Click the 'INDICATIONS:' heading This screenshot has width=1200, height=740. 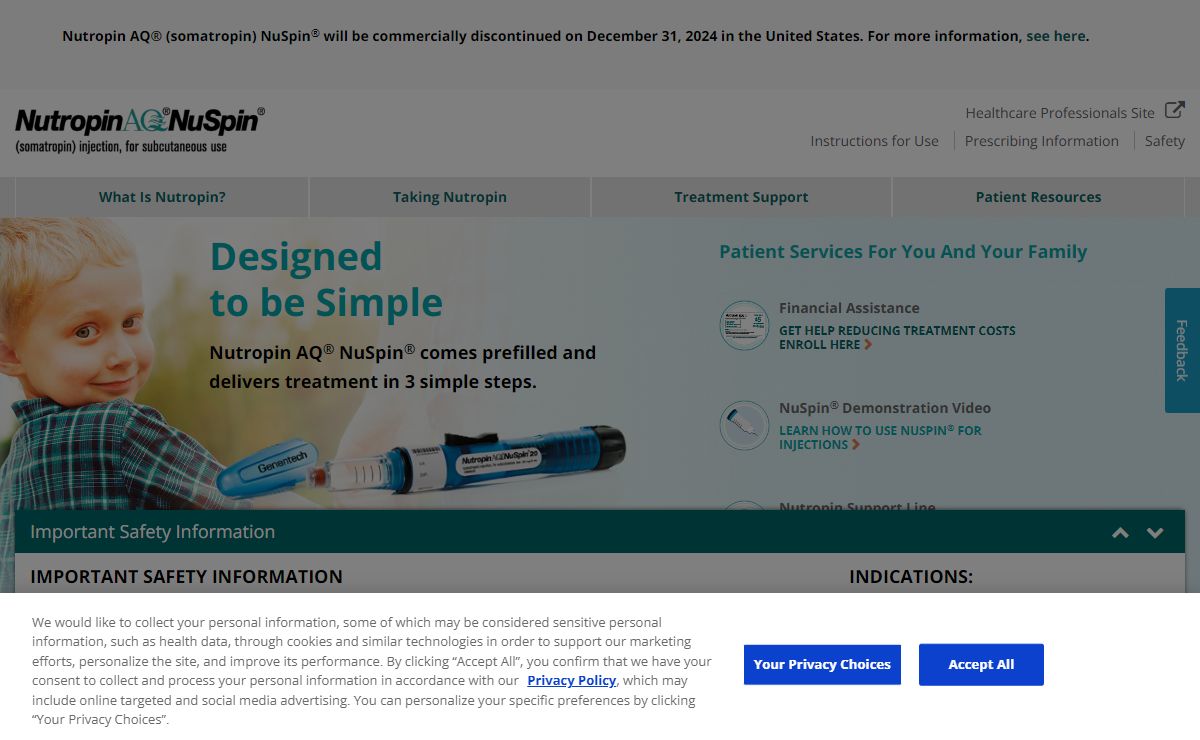pyautogui.click(x=911, y=577)
